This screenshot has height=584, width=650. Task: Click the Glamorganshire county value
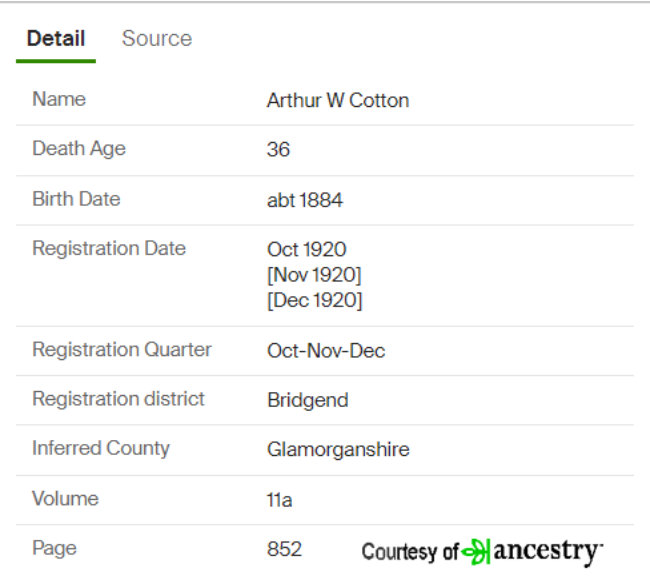pos(338,450)
